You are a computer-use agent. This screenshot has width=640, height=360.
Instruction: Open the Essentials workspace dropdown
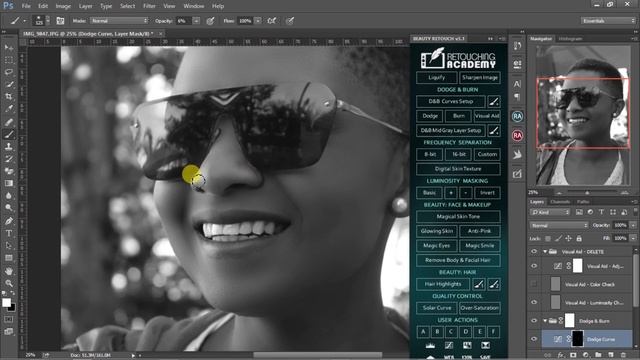(x=608, y=20)
